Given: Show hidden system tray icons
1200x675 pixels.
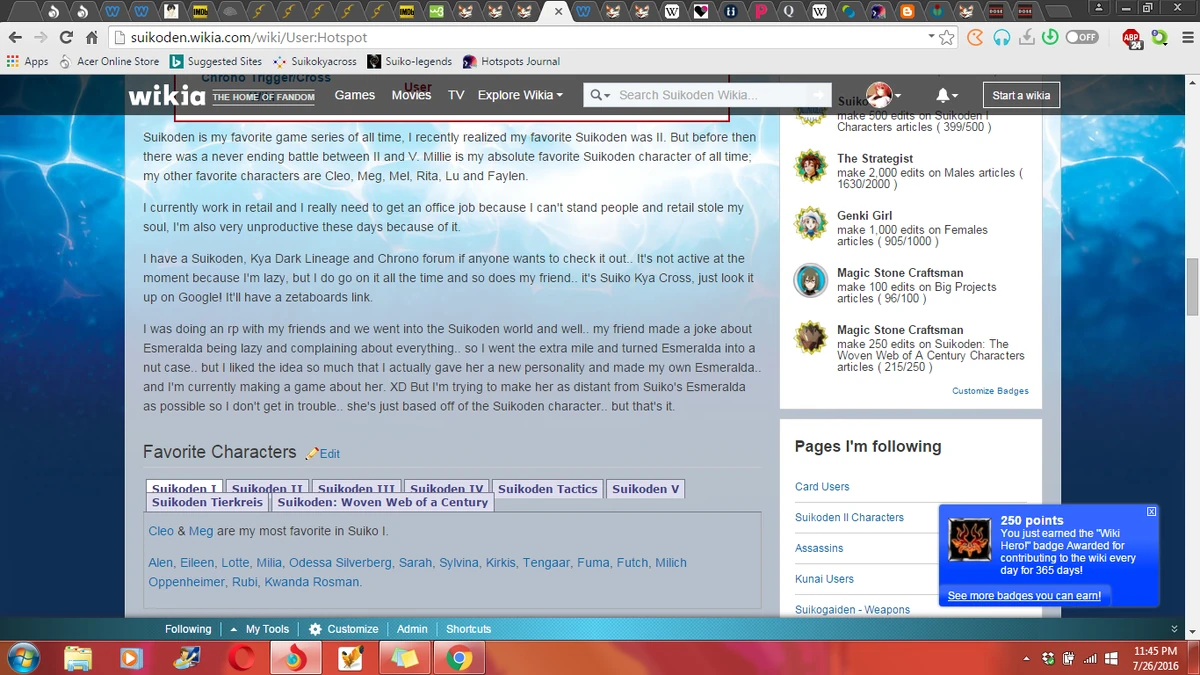Looking at the screenshot, I should (1026, 658).
